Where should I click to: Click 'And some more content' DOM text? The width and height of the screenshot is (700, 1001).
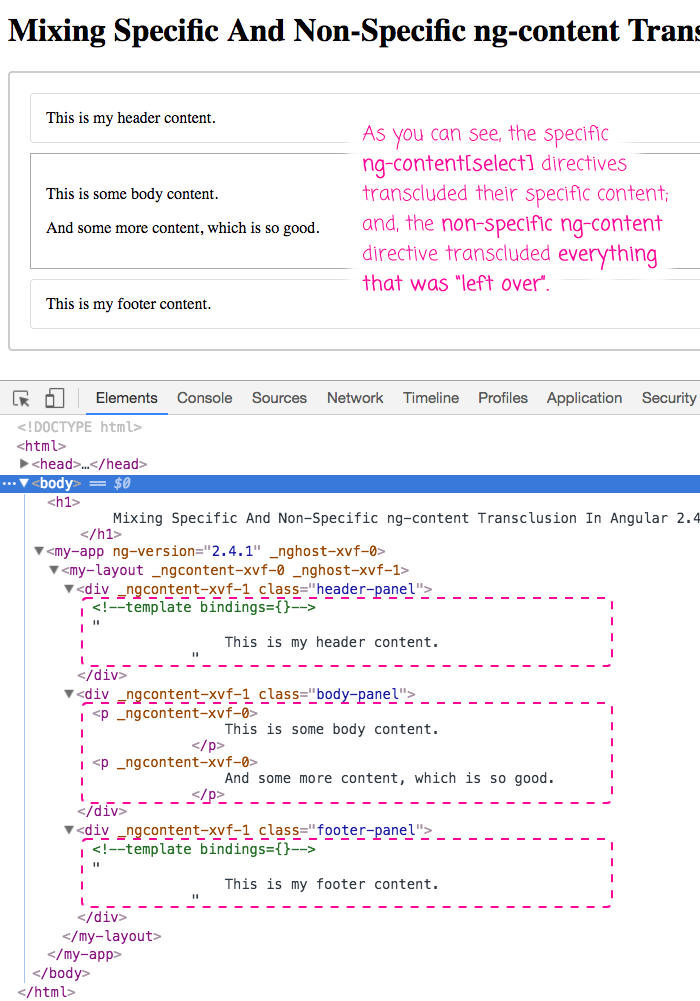click(x=389, y=778)
